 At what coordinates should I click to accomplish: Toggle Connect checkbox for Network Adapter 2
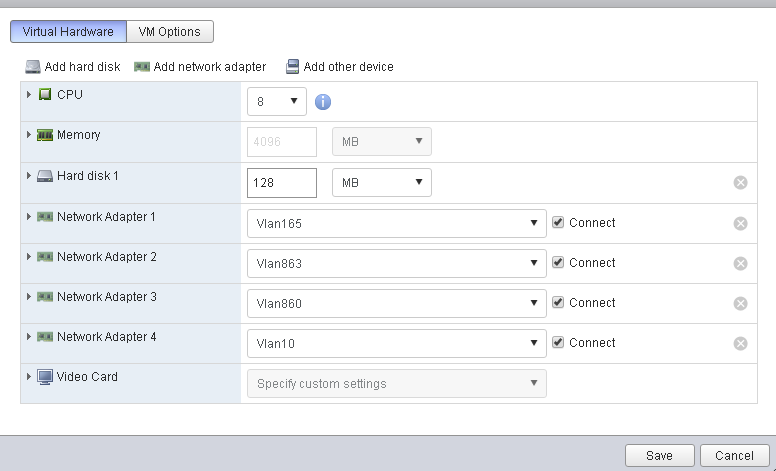coord(558,262)
